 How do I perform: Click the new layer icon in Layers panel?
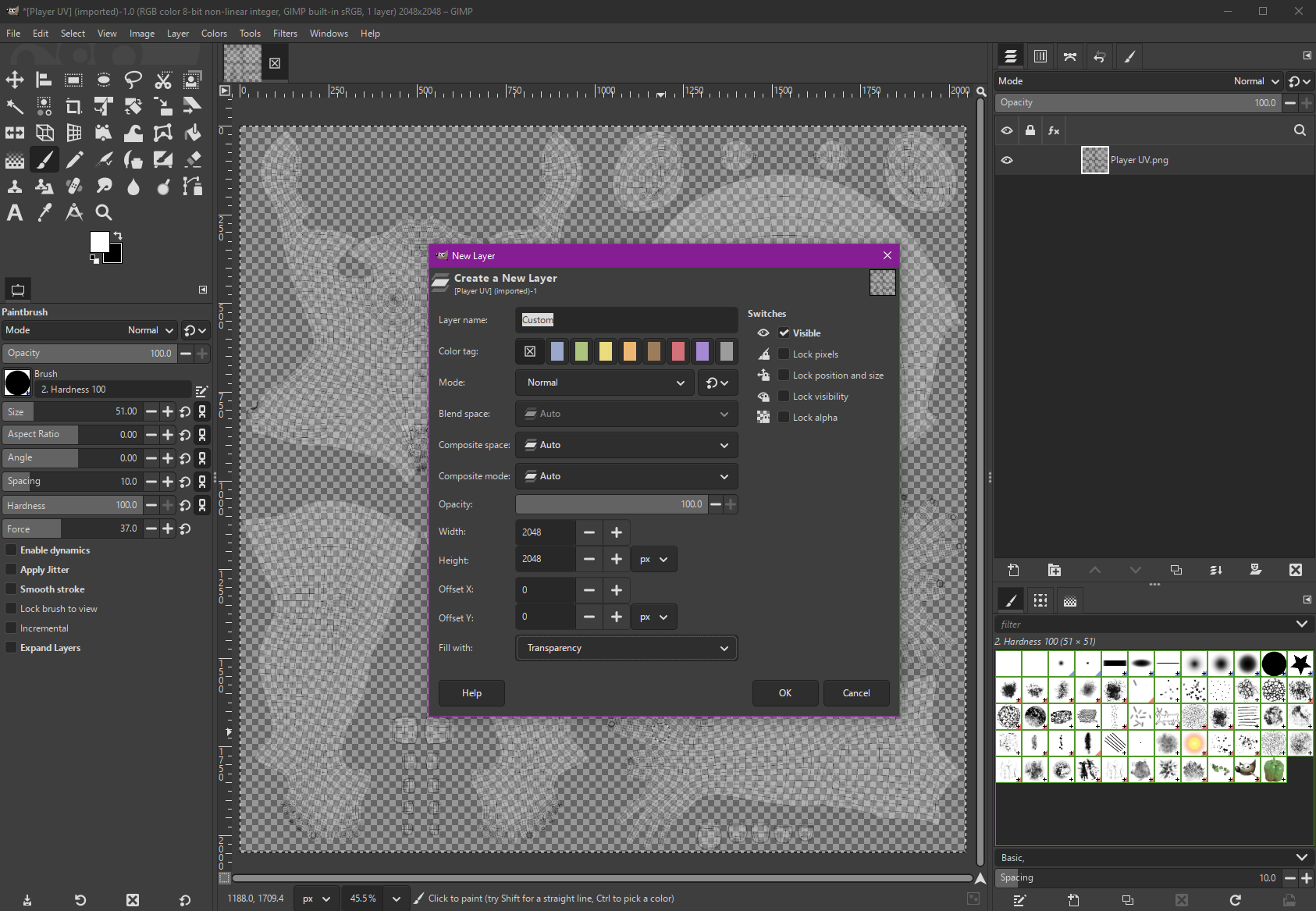(x=1013, y=570)
